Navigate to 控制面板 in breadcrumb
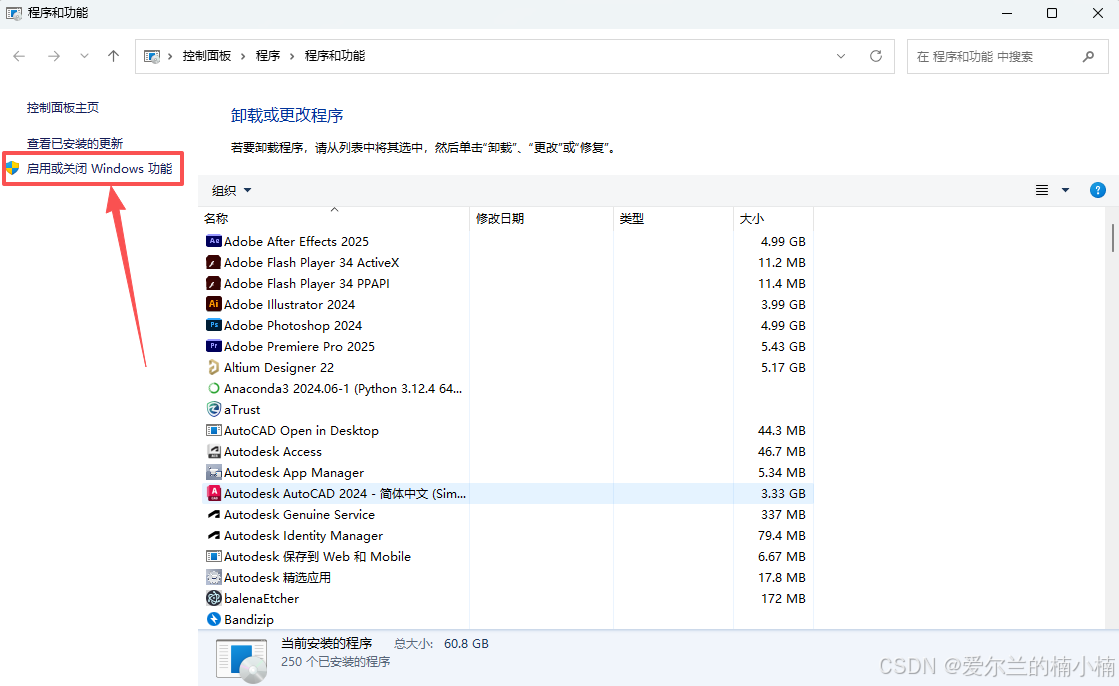The width and height of the screenshot is (1119, 686). [x=207, y=56]
